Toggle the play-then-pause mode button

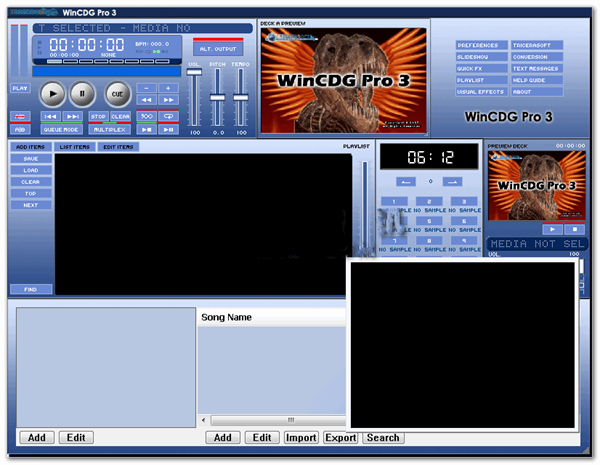click(x=168, y=130)
